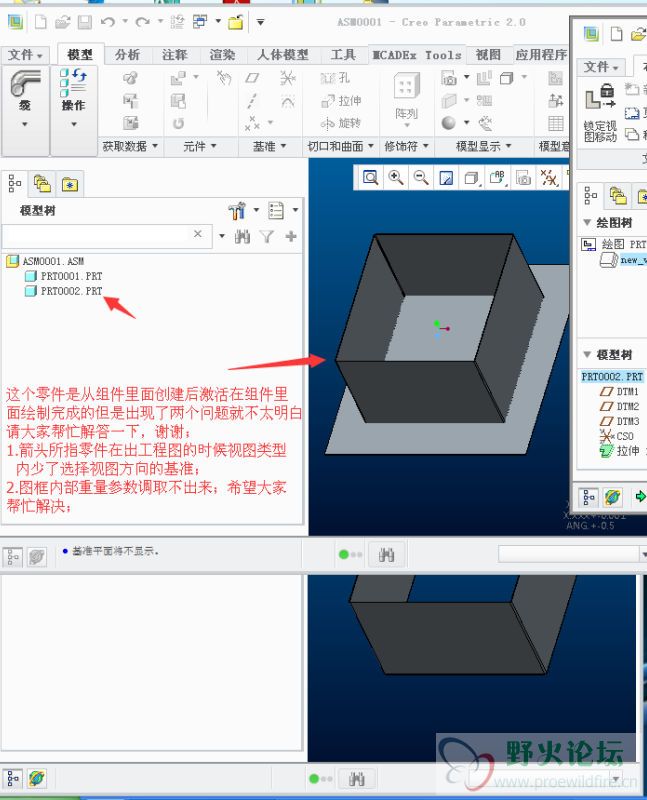Click the Windows switch icon in quick access toolbar
The height and width of the screenshot is (800, 647).
[x=200, y=22]
